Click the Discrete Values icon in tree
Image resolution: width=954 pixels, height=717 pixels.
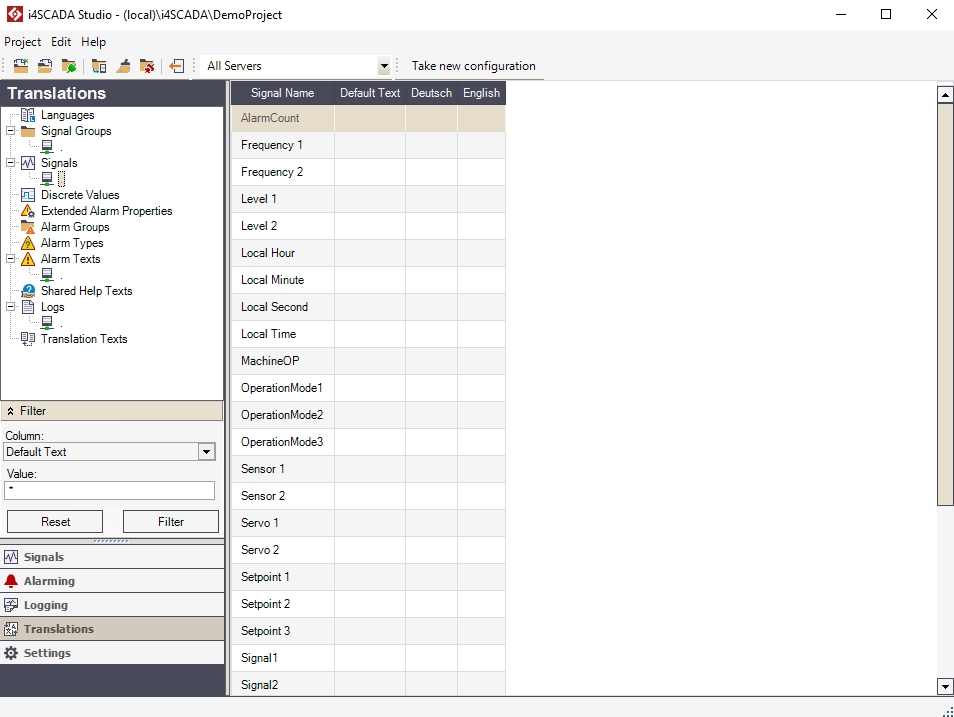click(28, 195)
